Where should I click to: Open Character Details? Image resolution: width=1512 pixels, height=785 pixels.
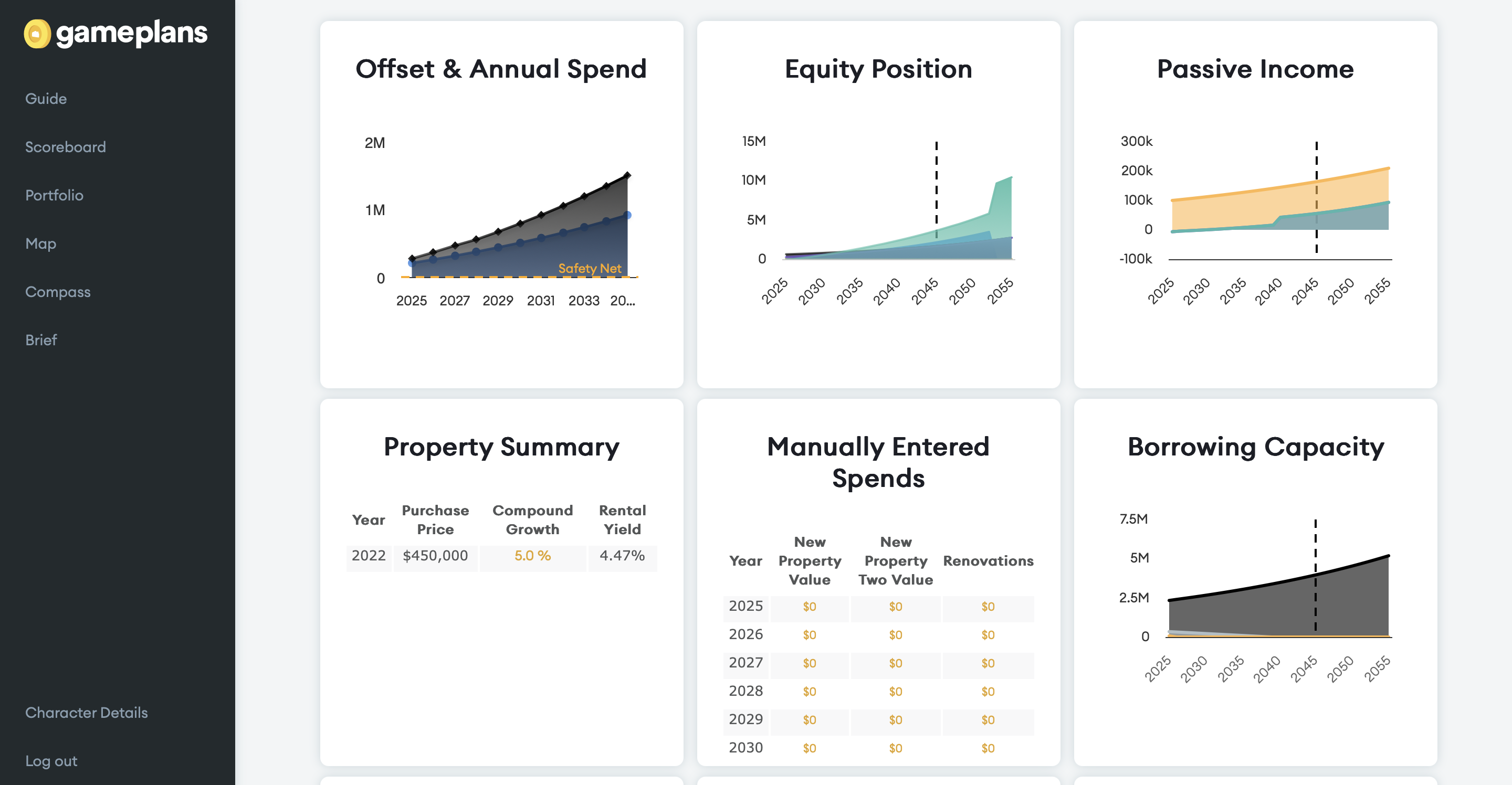tap(86, 712)
